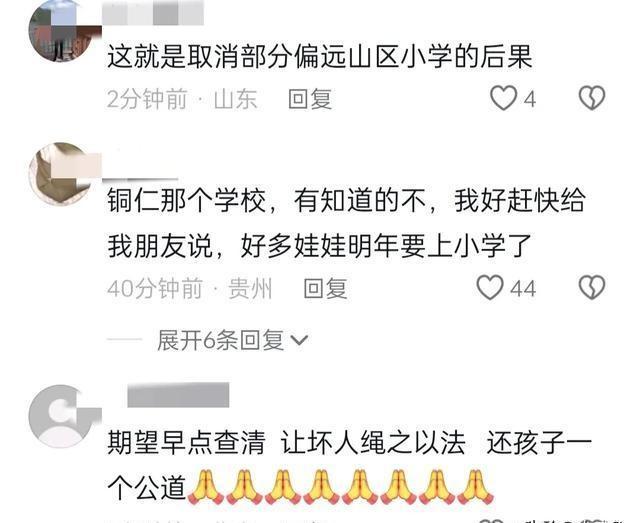This screenshot has width=640, height=523.
Task: Open the first commenter's blurred username
Action: coord(153,13)
